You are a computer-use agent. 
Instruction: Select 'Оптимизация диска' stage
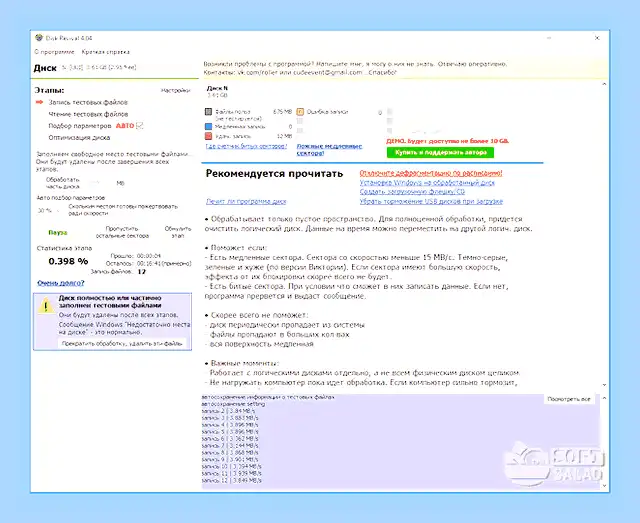(79, 138)
